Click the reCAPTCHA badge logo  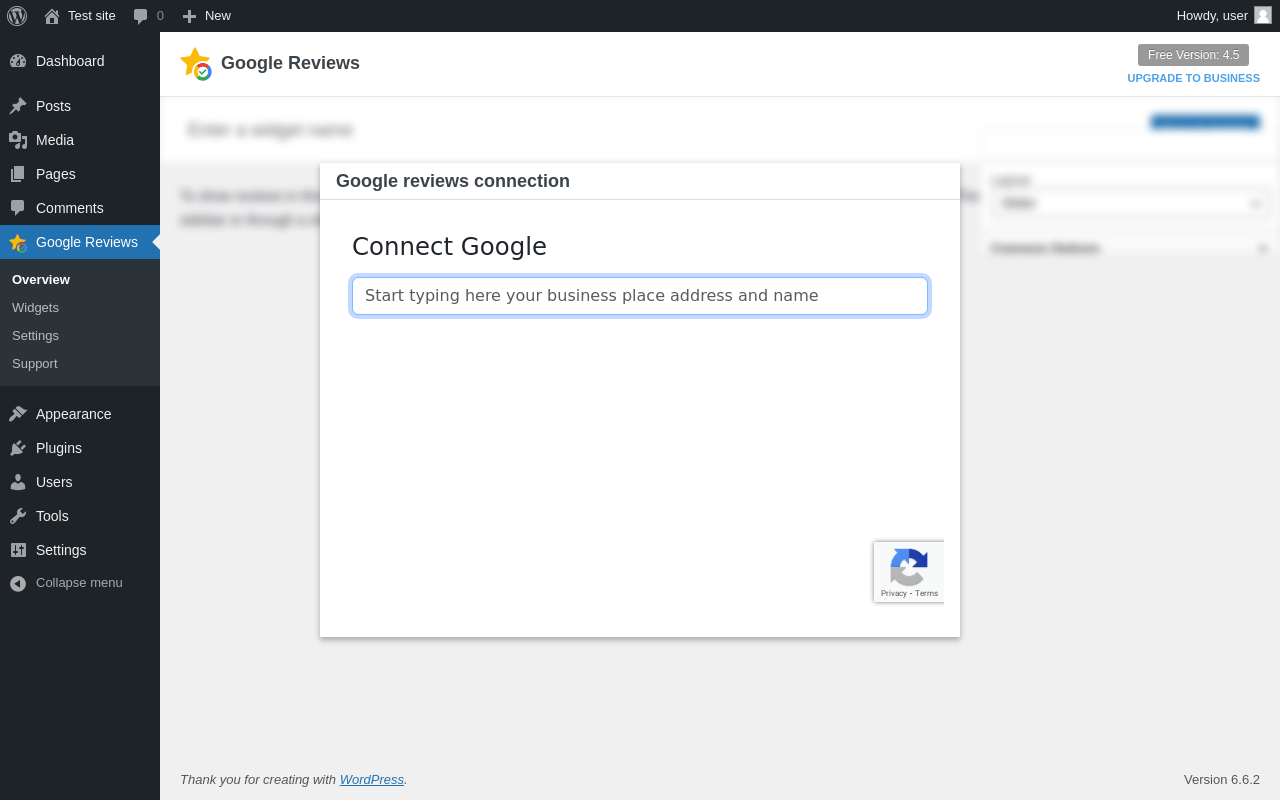pyautogui.click(x=909, y=567)
